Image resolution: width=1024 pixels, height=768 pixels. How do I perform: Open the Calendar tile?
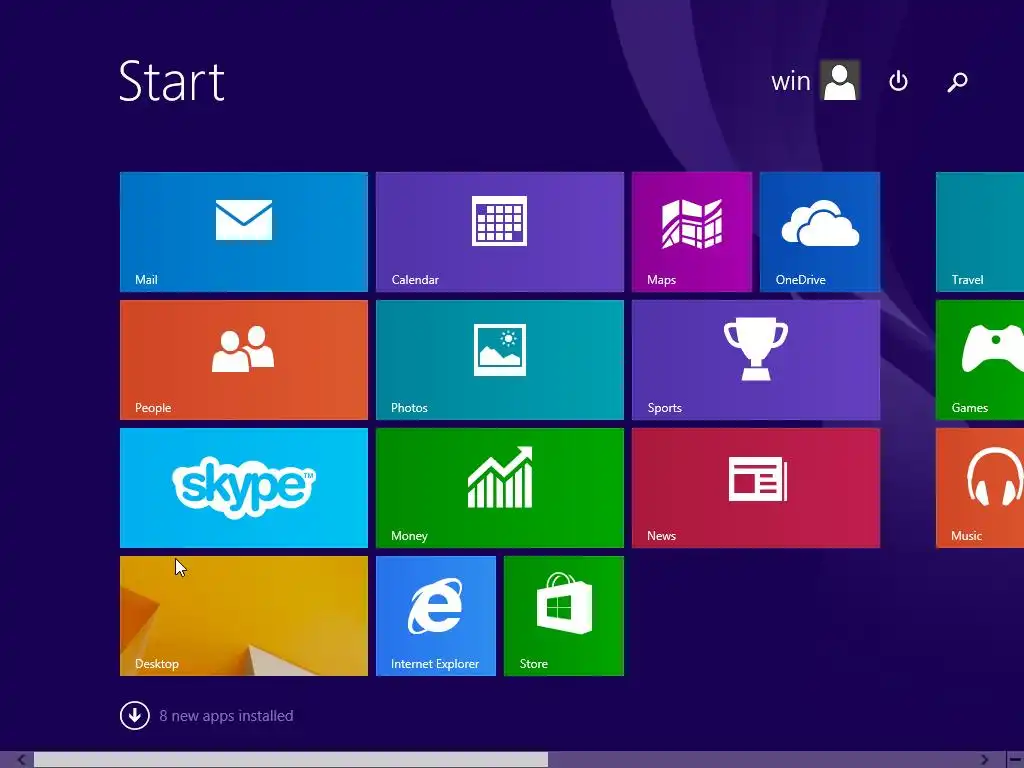click(x=500, y=232)
